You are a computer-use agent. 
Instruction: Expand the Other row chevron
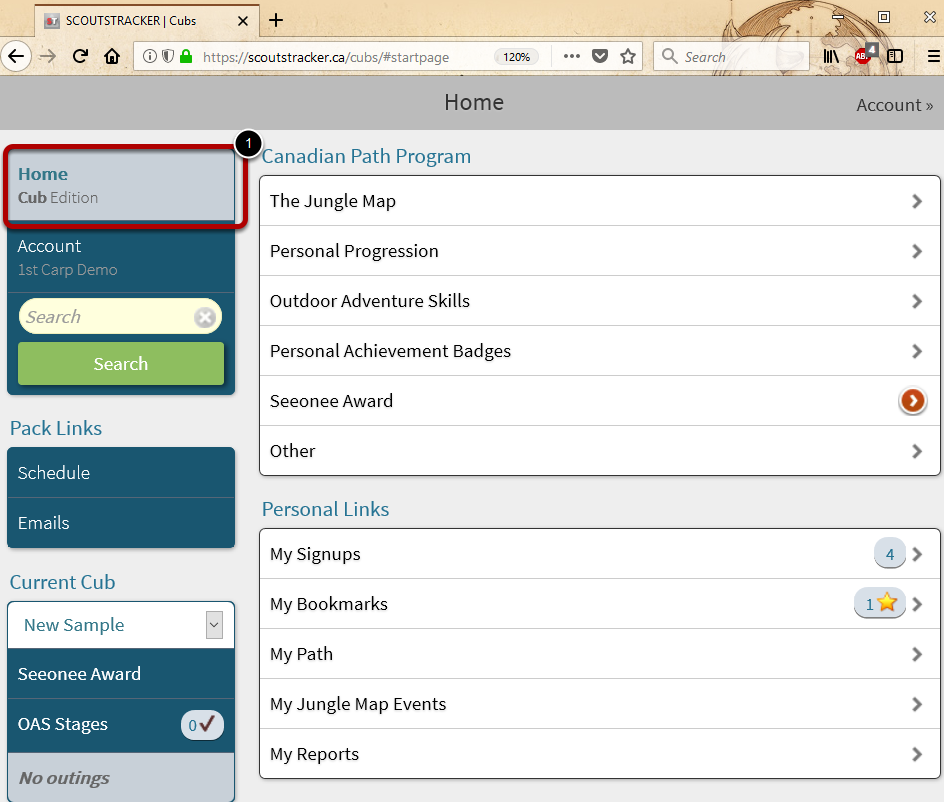pos(916,451)
